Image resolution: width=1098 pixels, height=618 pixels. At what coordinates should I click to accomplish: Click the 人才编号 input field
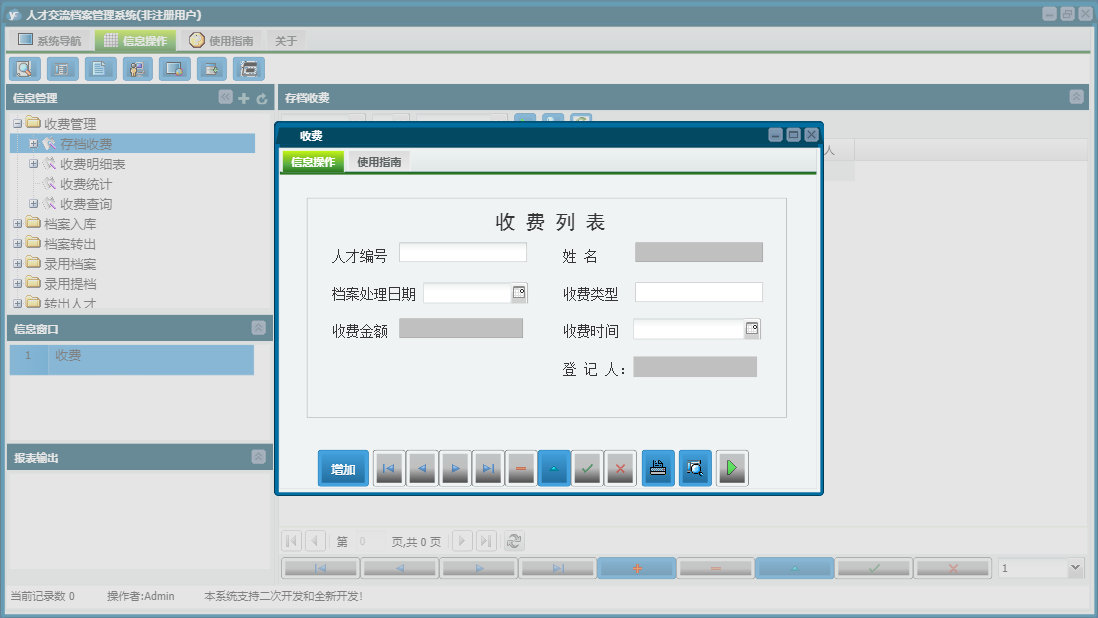(x=462, y=251)
